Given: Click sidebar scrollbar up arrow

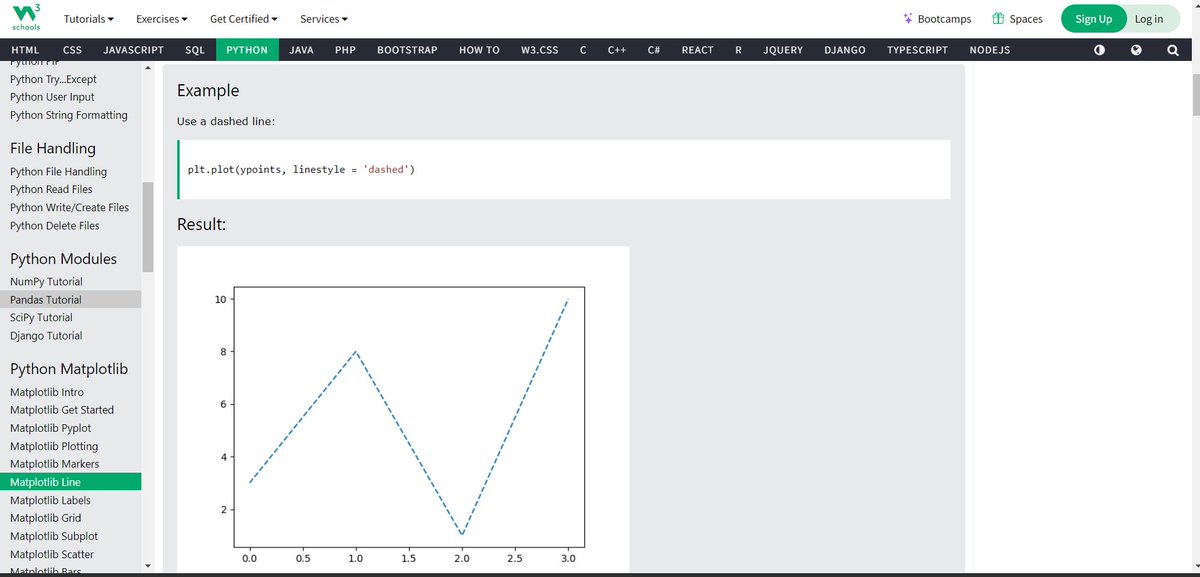Looking at the screenshot, I should point(148,69).
